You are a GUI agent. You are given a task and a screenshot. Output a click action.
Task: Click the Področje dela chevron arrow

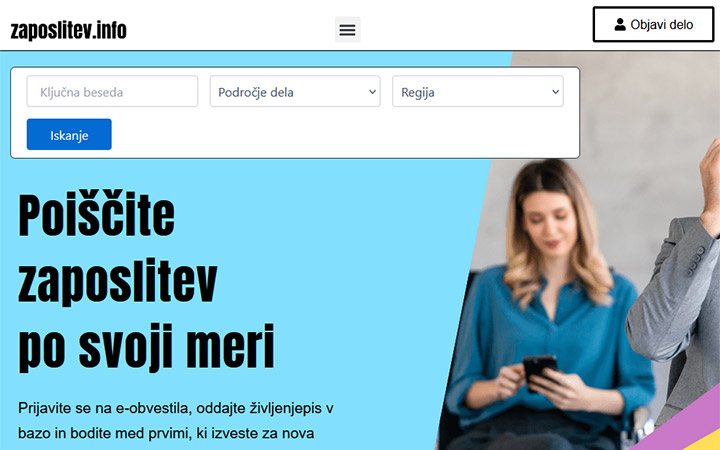click(372, 92)
